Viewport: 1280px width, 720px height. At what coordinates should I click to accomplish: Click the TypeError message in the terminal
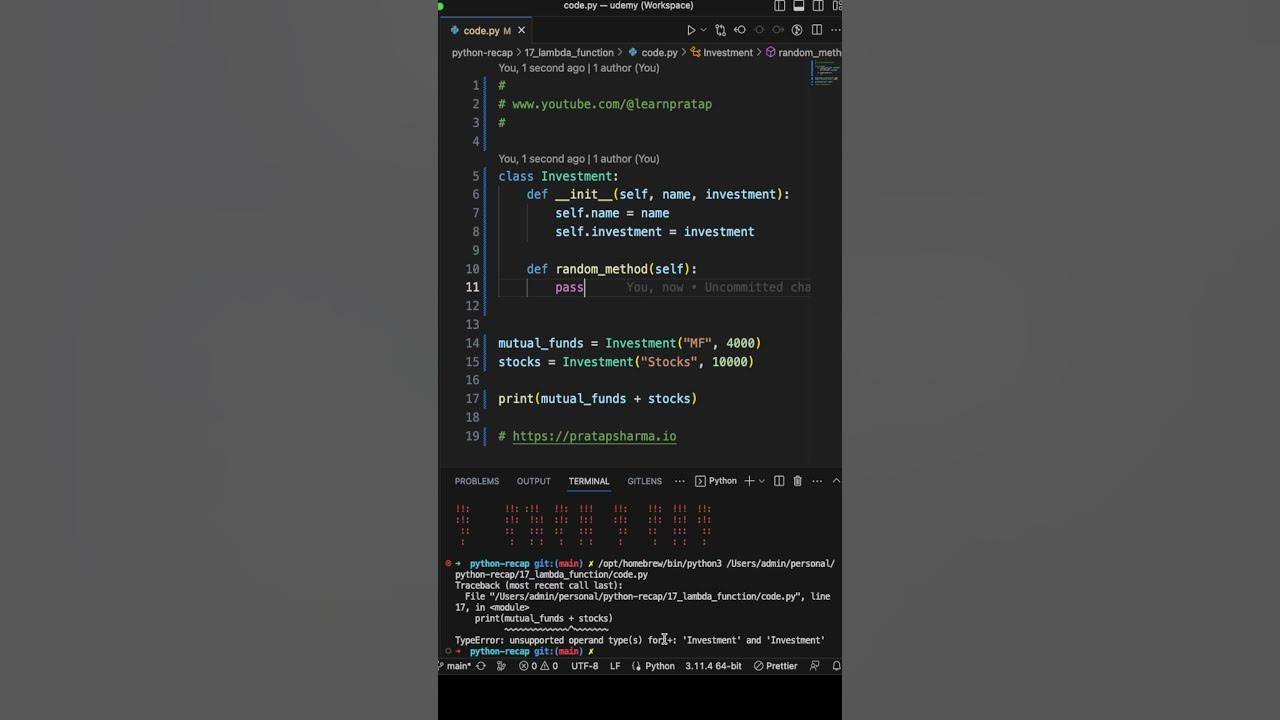[x=640, y=640]
